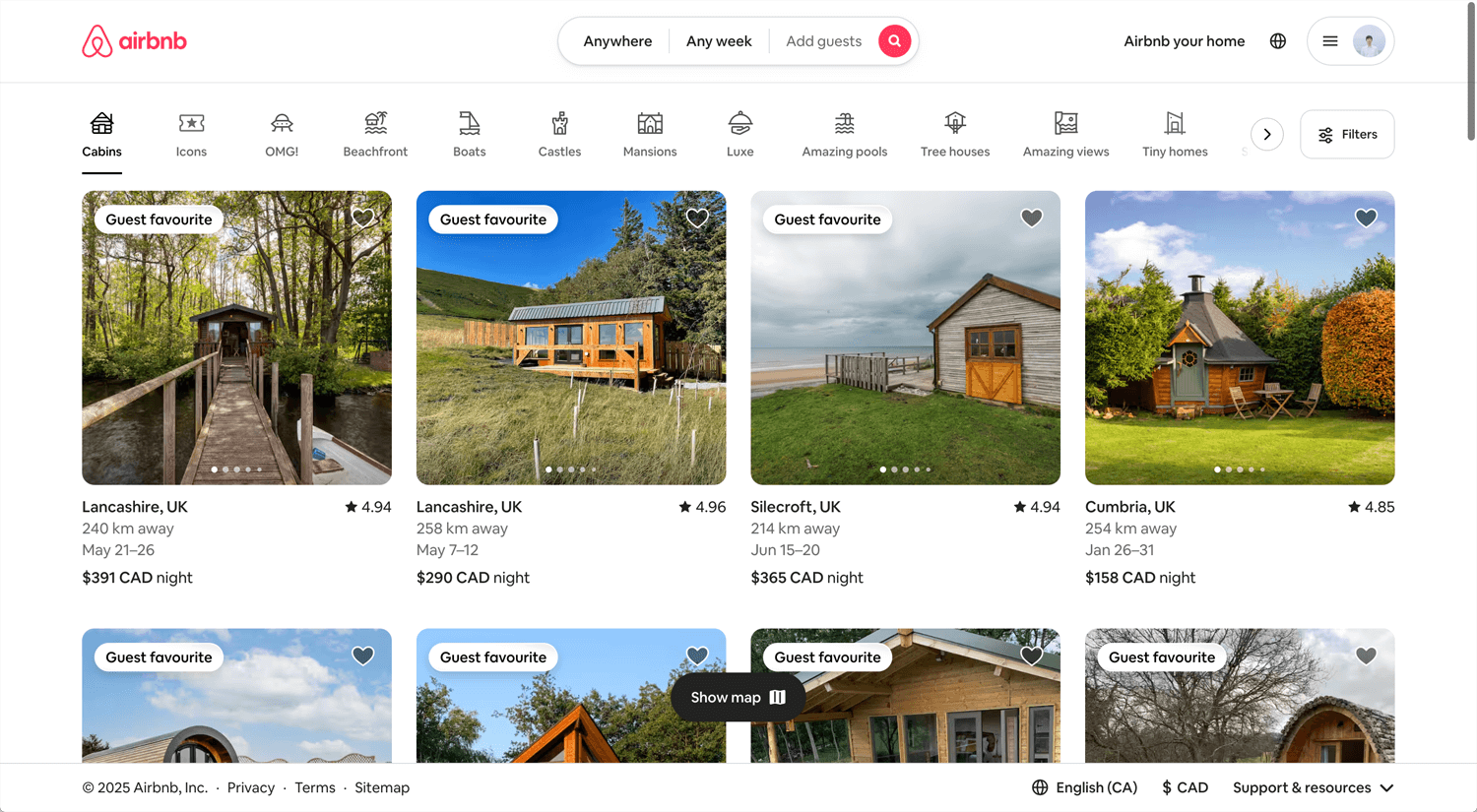1477x812 pixels.
Task: Click the red search magnifier button
Action: [894, 41]
